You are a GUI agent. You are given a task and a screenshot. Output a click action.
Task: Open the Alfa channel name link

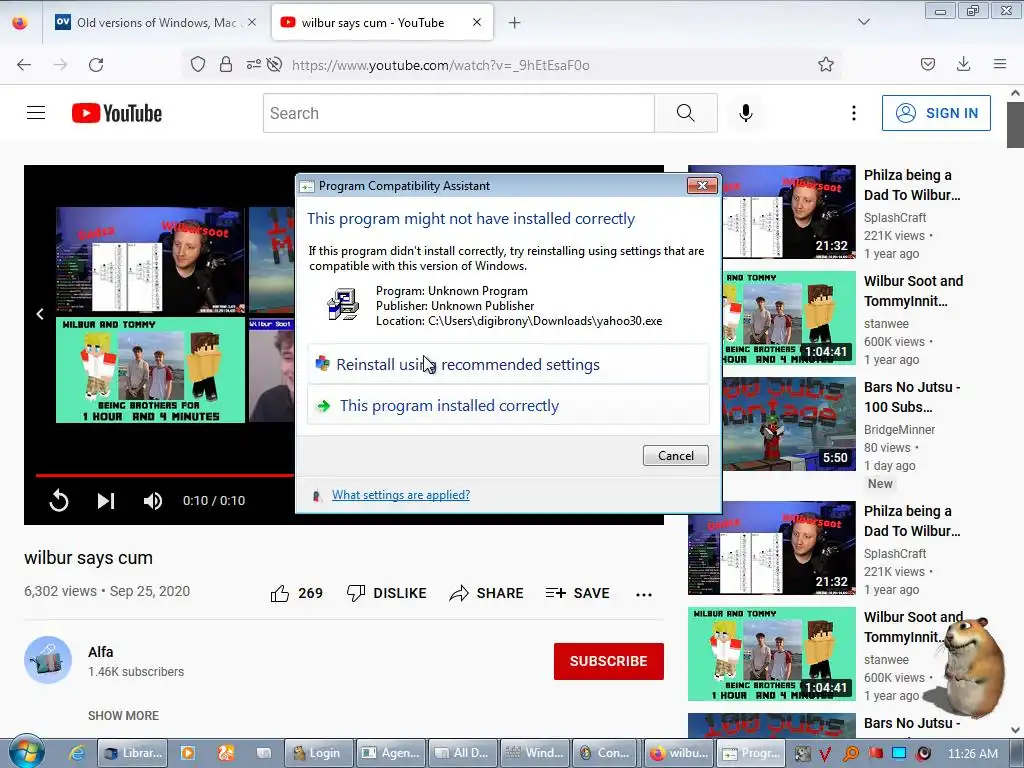pyautogui.click(x=101, y=652)
